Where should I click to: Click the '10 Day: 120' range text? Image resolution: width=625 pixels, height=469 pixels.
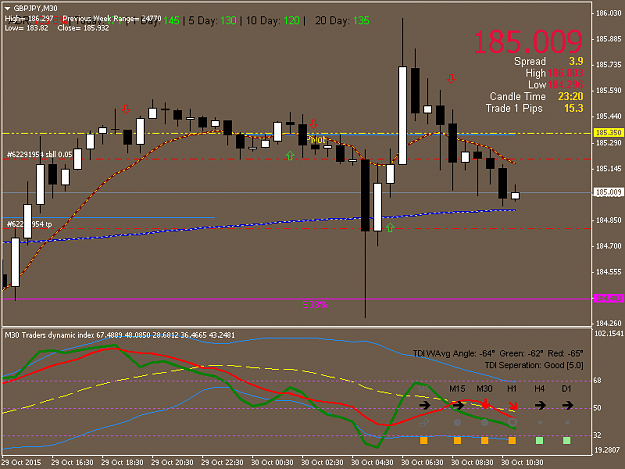273,21
